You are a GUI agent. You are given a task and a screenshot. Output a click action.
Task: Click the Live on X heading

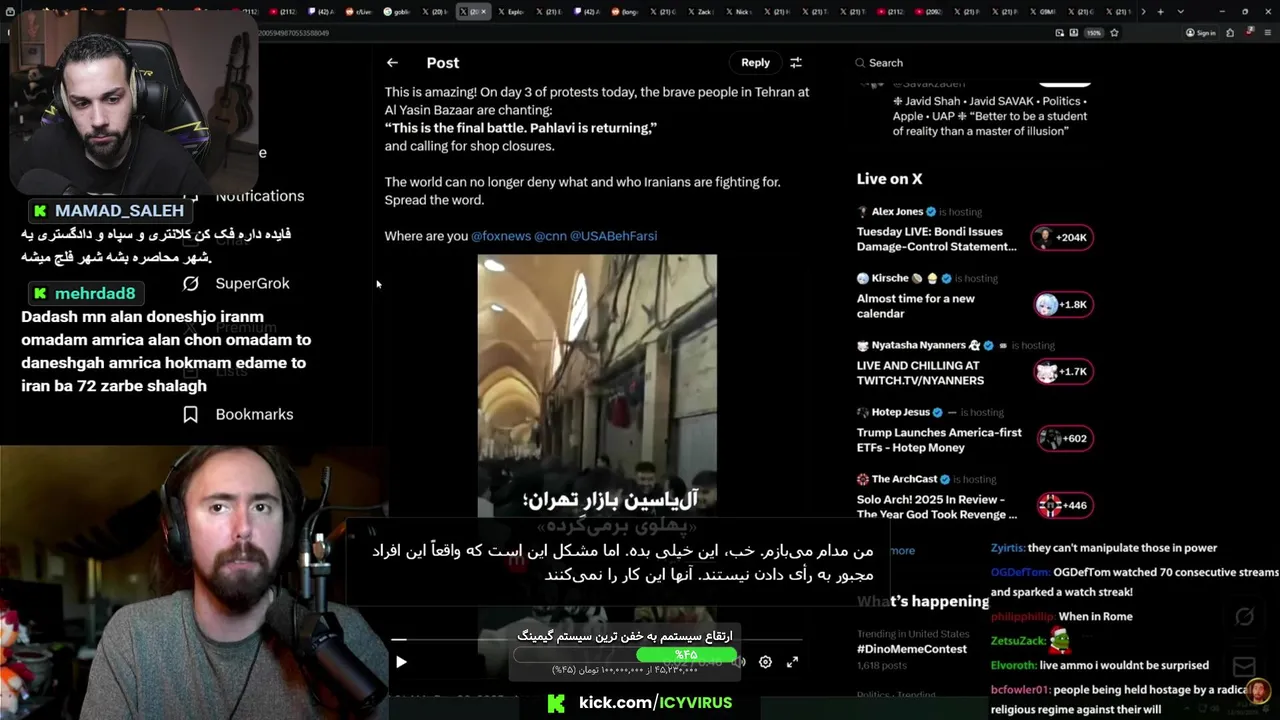(x=889, y=179)
